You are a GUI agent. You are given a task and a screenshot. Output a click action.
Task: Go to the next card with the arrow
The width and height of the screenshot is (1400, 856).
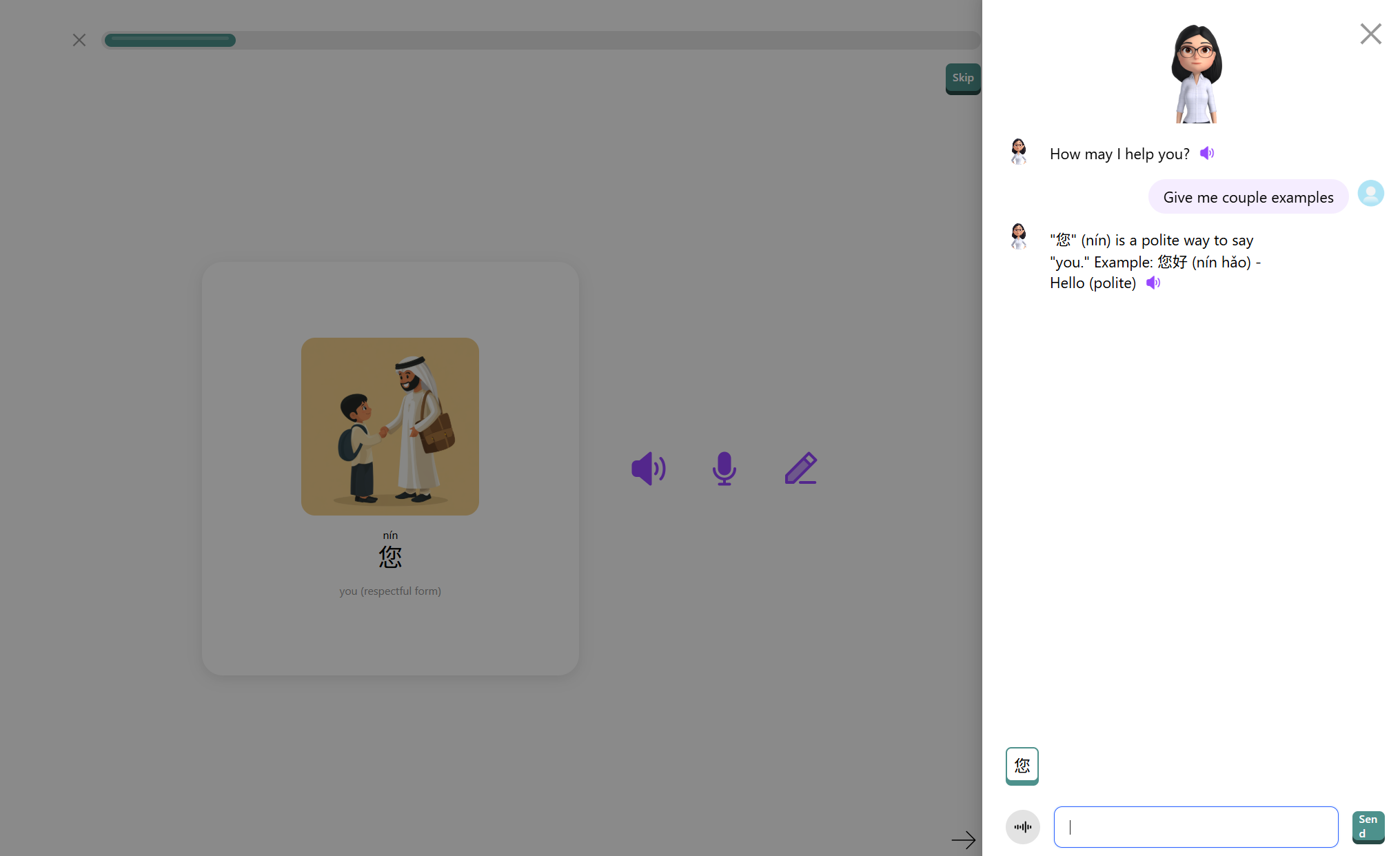point(964,839)
